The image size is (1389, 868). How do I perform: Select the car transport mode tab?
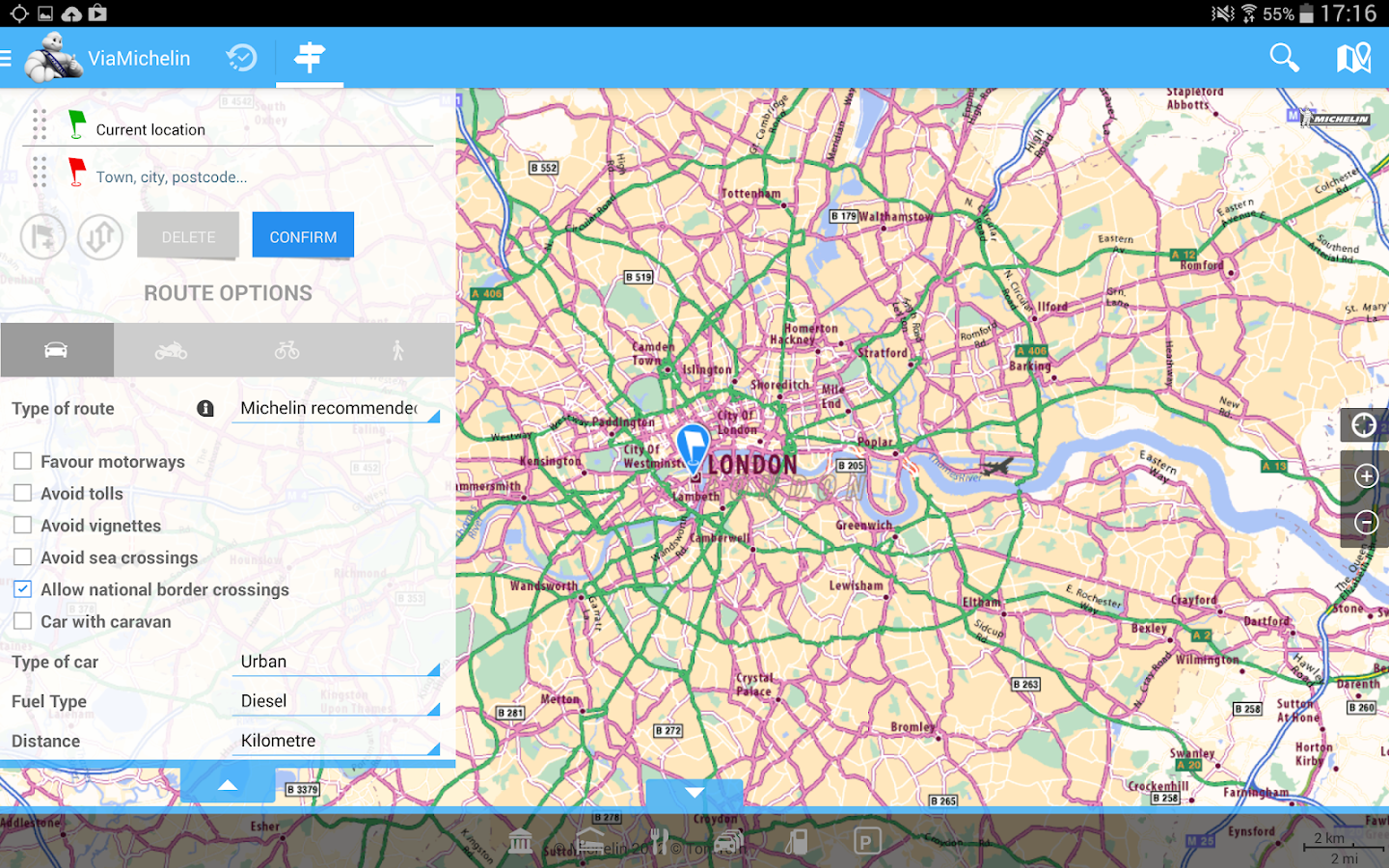point(57,350)
